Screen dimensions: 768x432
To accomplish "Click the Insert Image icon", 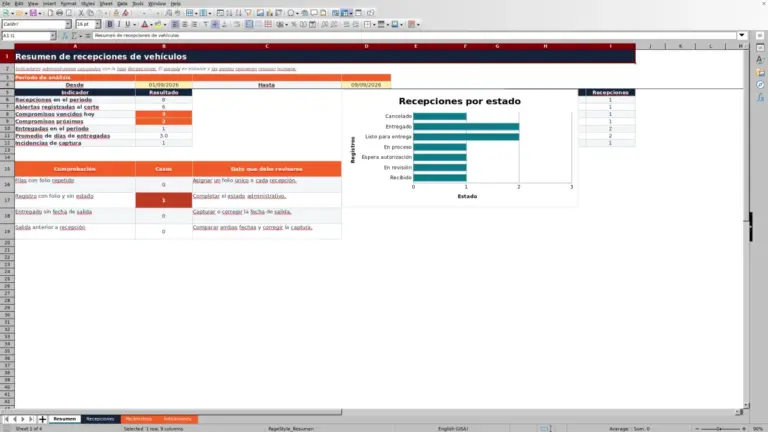I will tap(260, 13).
